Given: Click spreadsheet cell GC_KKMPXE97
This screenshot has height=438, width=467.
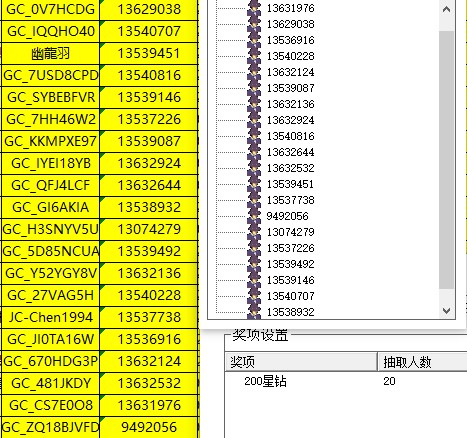Looking at the screenshot, I should (50, 141).
